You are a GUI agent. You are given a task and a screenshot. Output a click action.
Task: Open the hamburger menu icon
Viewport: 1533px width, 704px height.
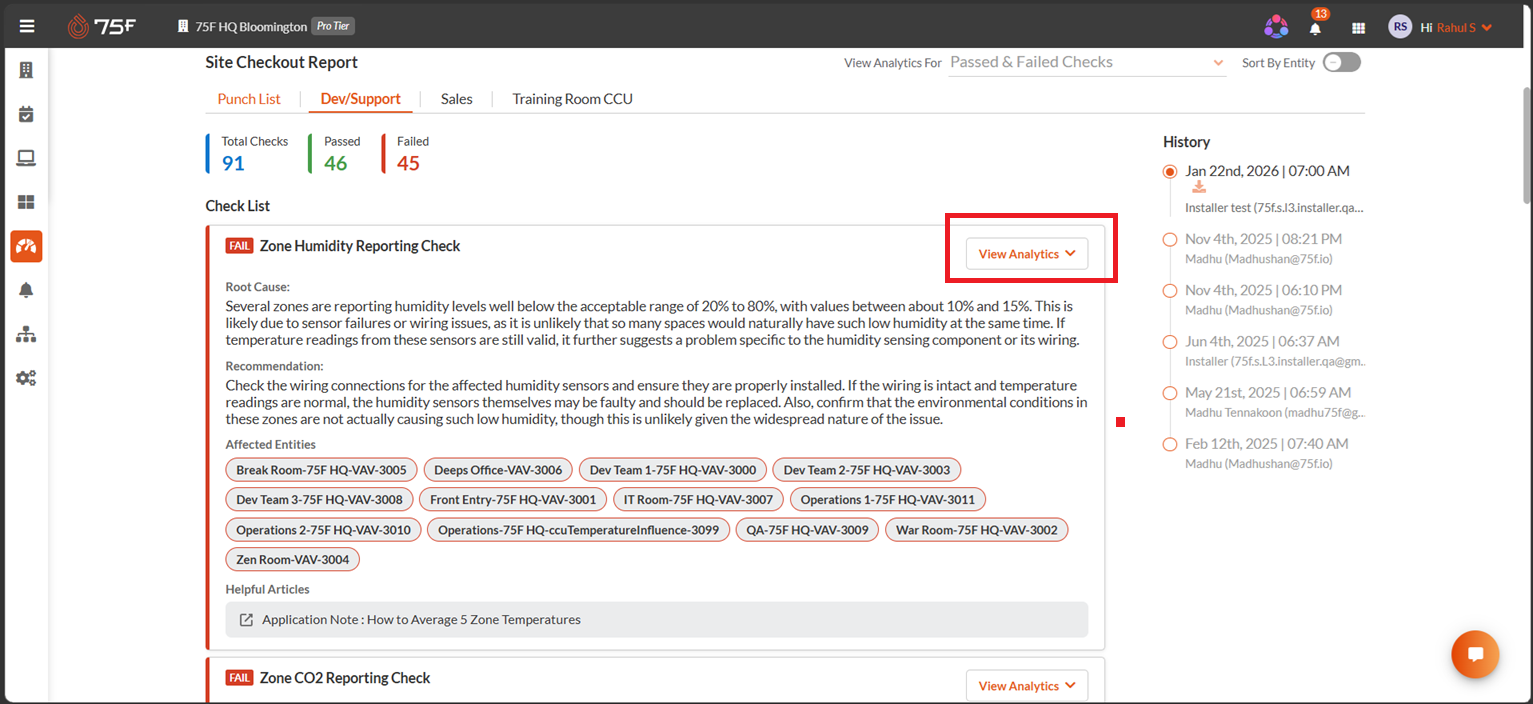[27, 27]
